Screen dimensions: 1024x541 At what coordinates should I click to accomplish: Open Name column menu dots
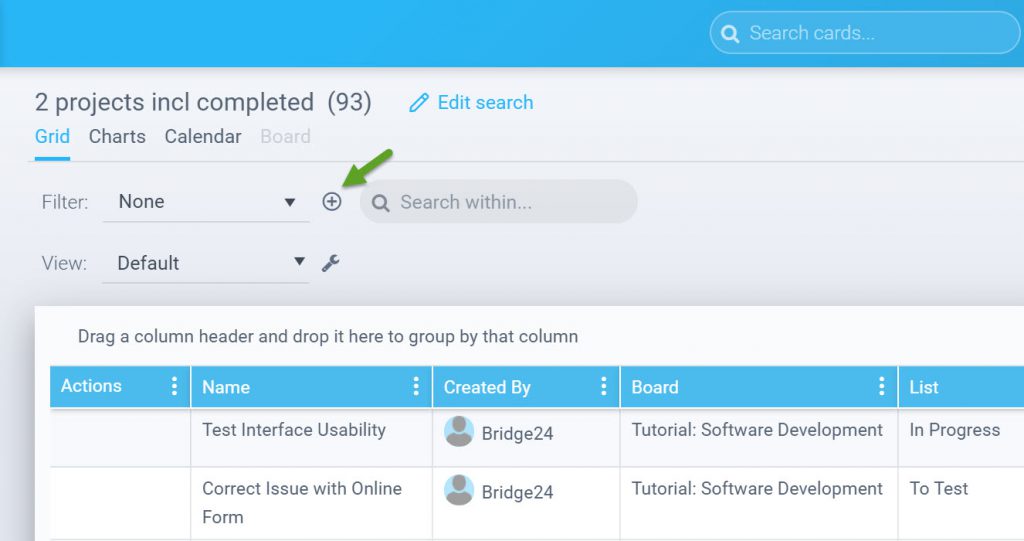[415, 386]
